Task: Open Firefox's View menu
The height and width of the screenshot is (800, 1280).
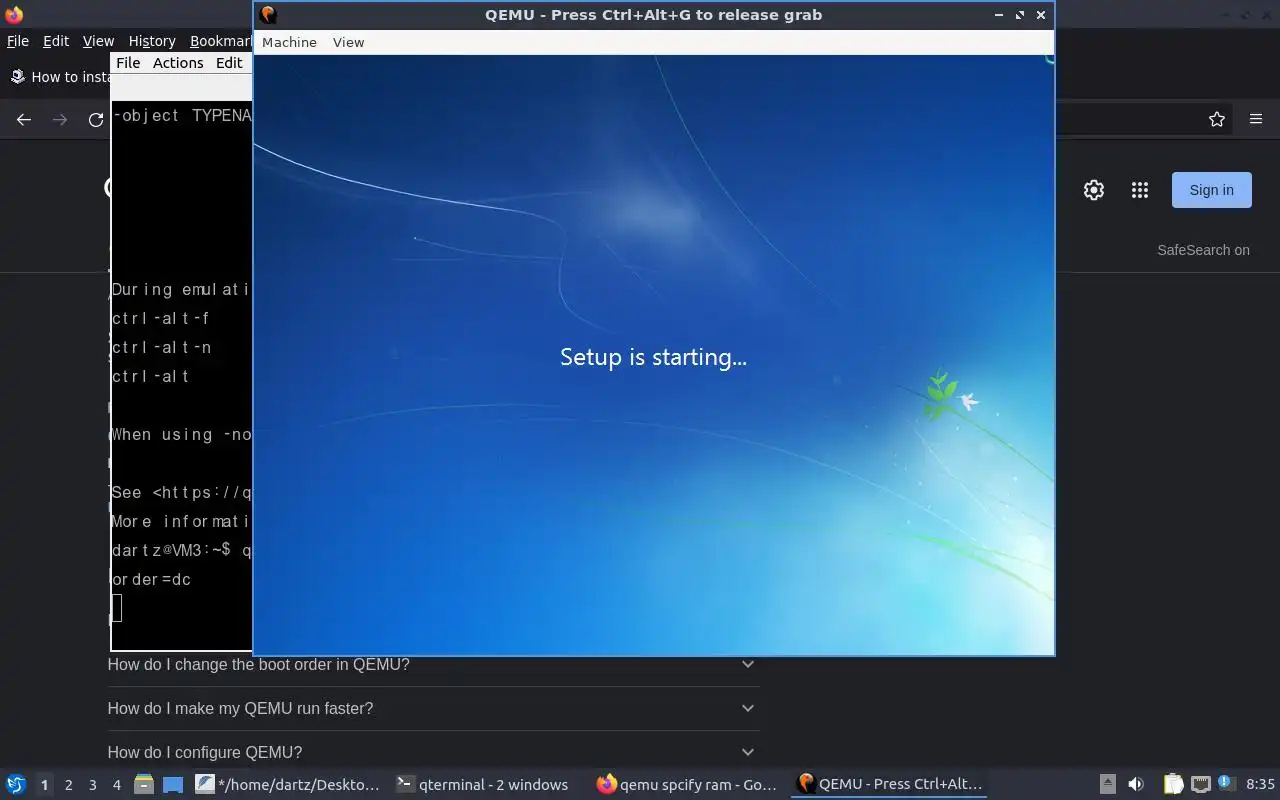Action: pos(98,41)
